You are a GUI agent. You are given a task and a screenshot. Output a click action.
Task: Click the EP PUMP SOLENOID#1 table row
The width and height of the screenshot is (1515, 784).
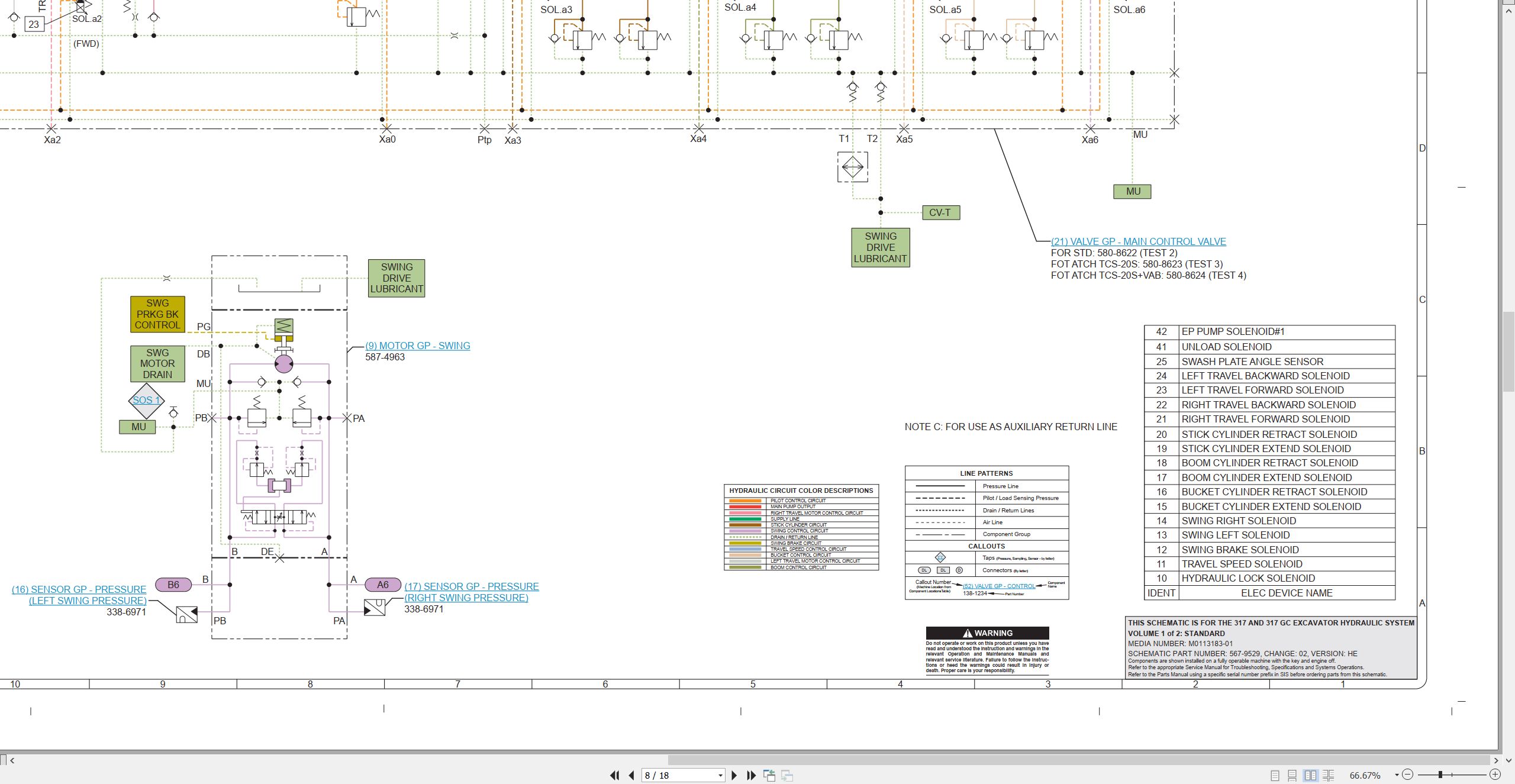pos(1269,332)
